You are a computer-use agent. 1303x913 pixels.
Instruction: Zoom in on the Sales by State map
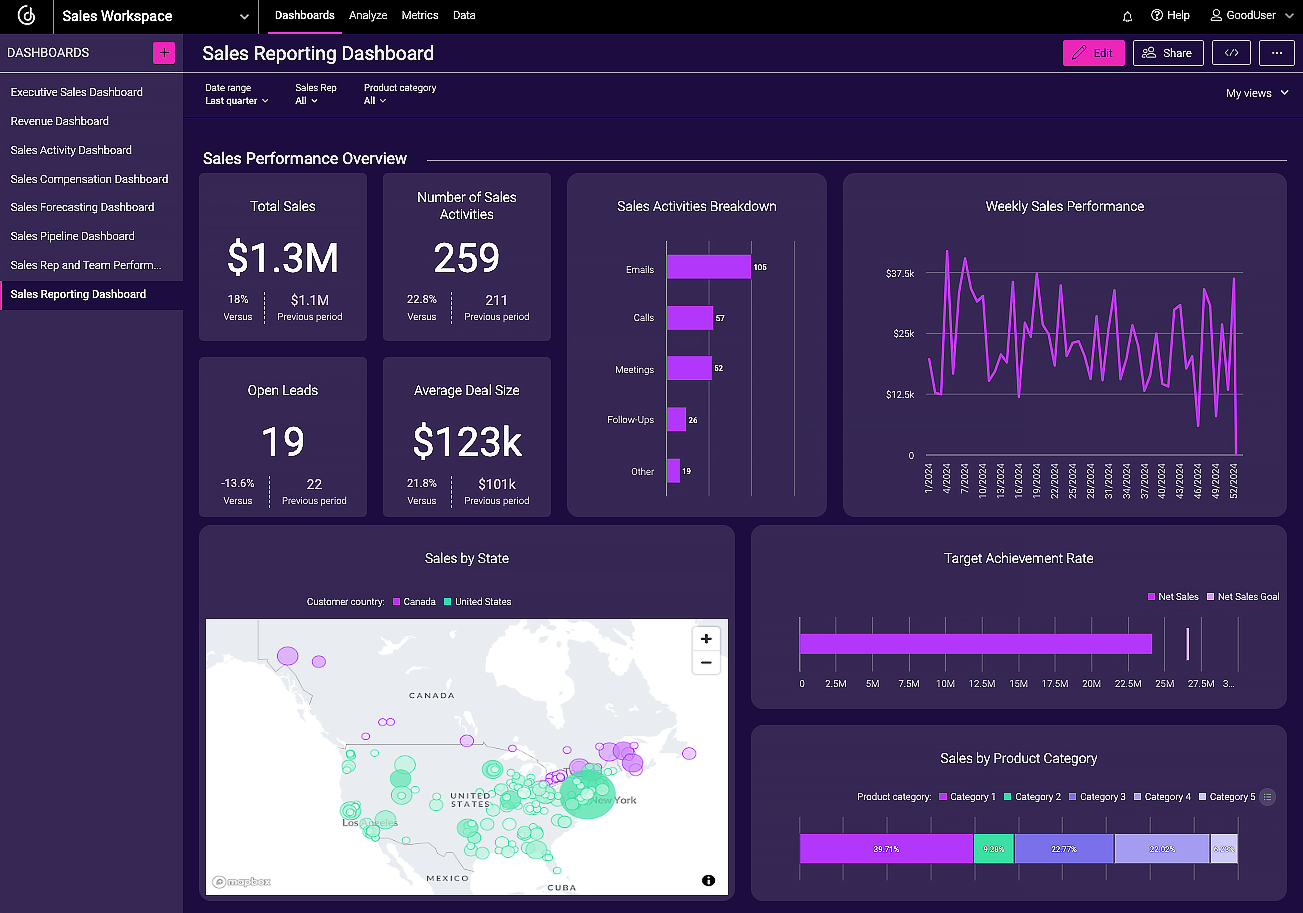pyautogui.click(x=706, y=638)
